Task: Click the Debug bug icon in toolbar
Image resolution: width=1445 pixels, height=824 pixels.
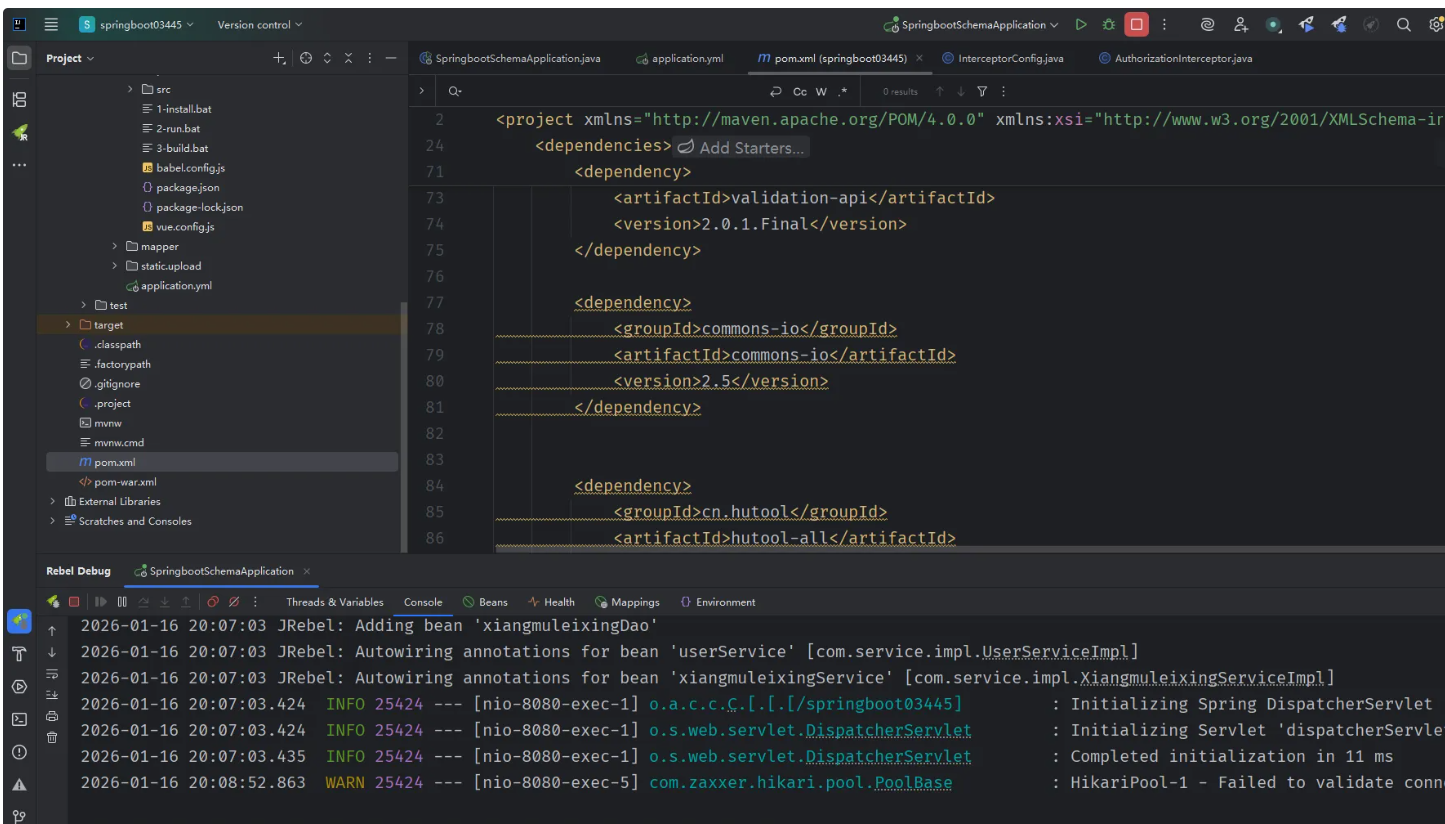Action: point(1108,24)
